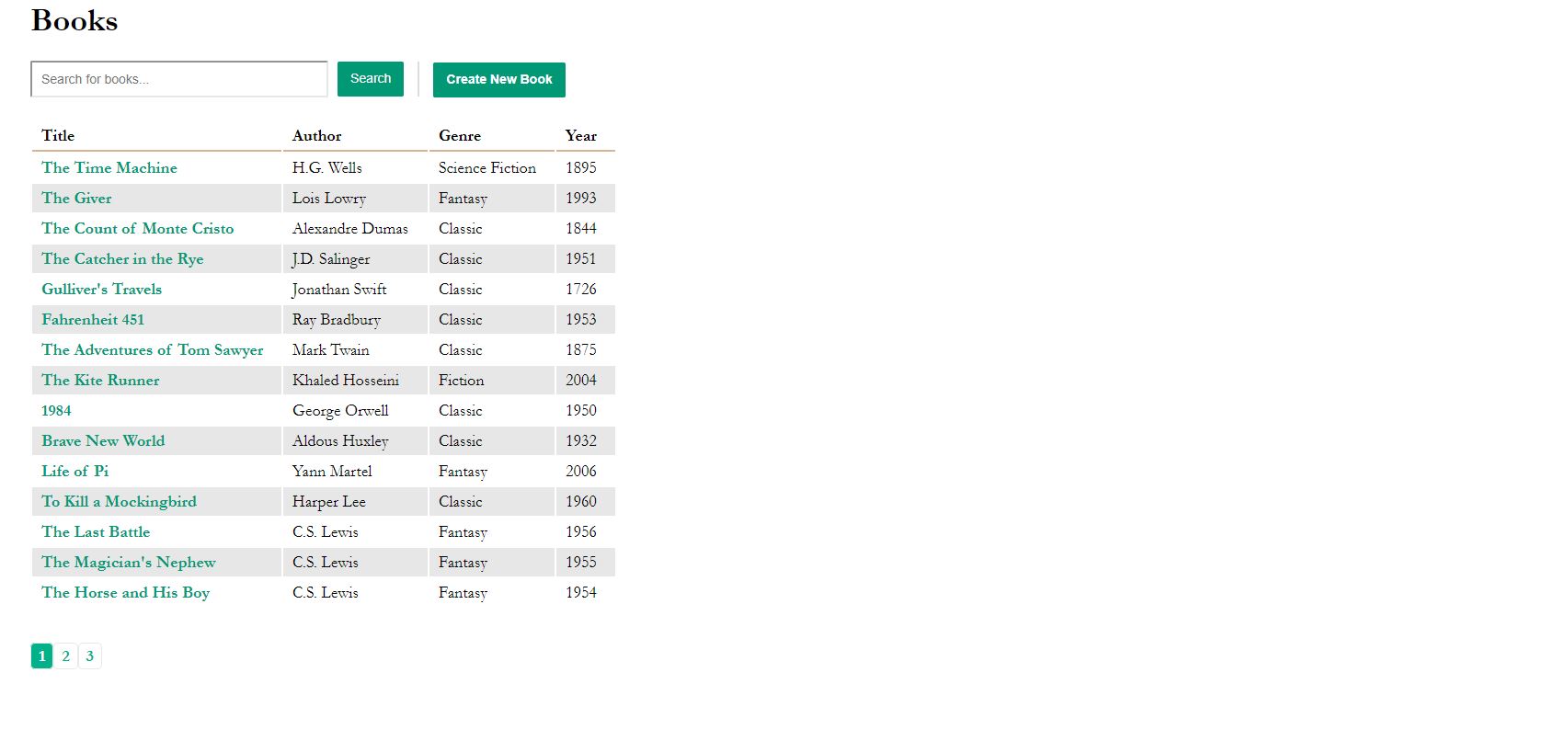Go to pagination page 2
The image size is (1568, 741).
coord(66,655)
